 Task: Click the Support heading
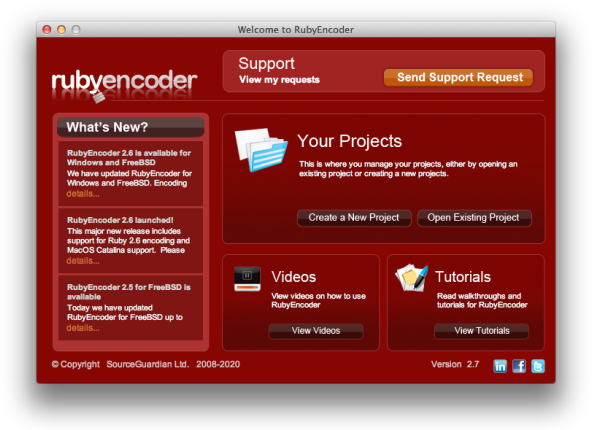pos(266,64)
